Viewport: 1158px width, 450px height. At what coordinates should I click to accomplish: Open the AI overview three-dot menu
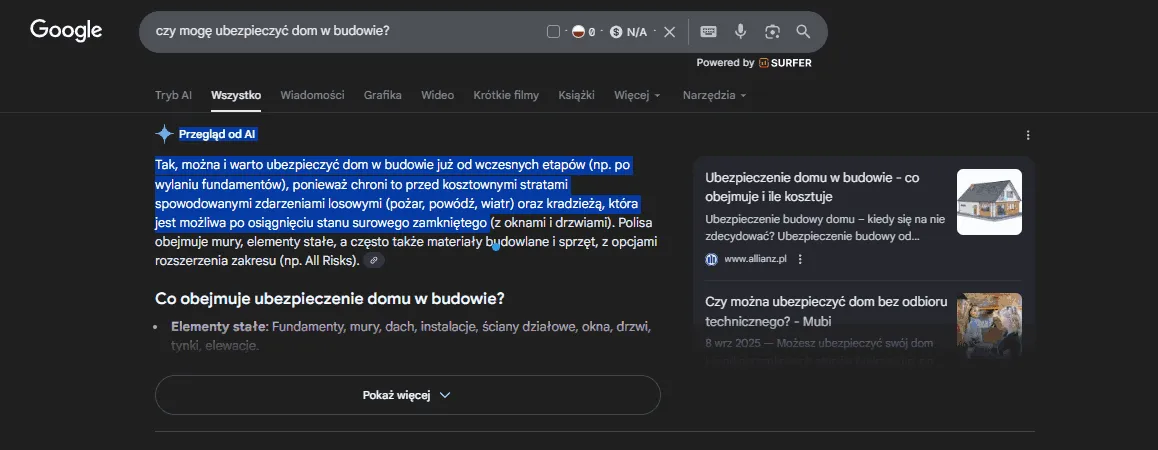click(1028, 135)
